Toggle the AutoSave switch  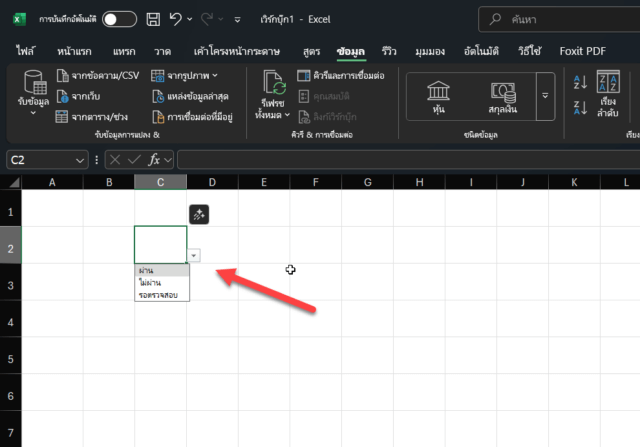pos(119,19)
